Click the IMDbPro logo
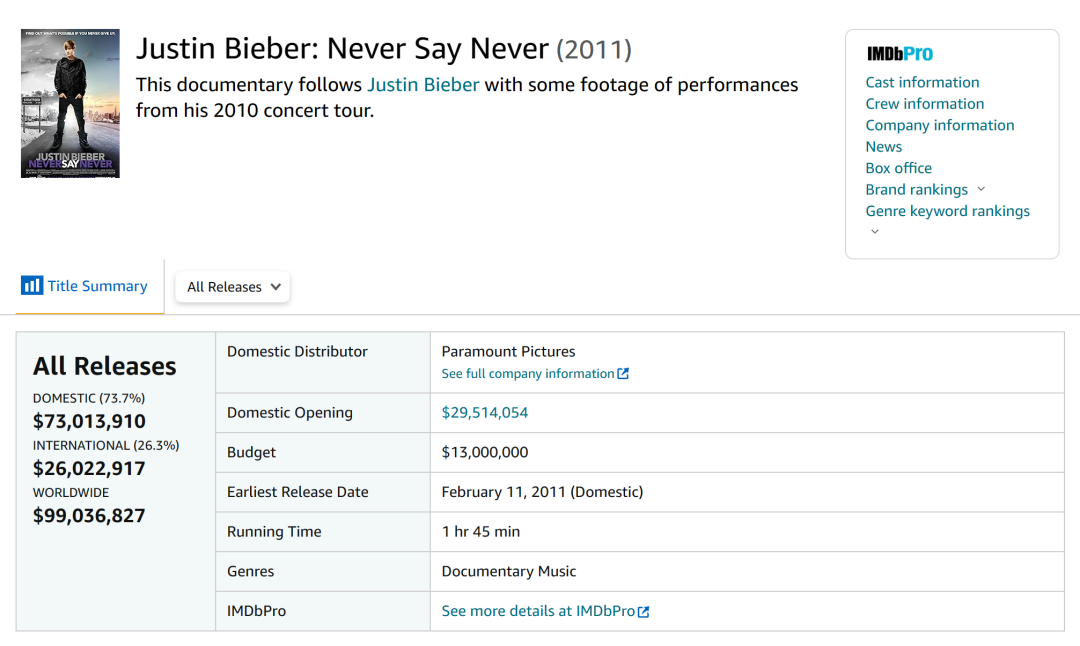1080x646 pixels. click(x=899, y=54)
